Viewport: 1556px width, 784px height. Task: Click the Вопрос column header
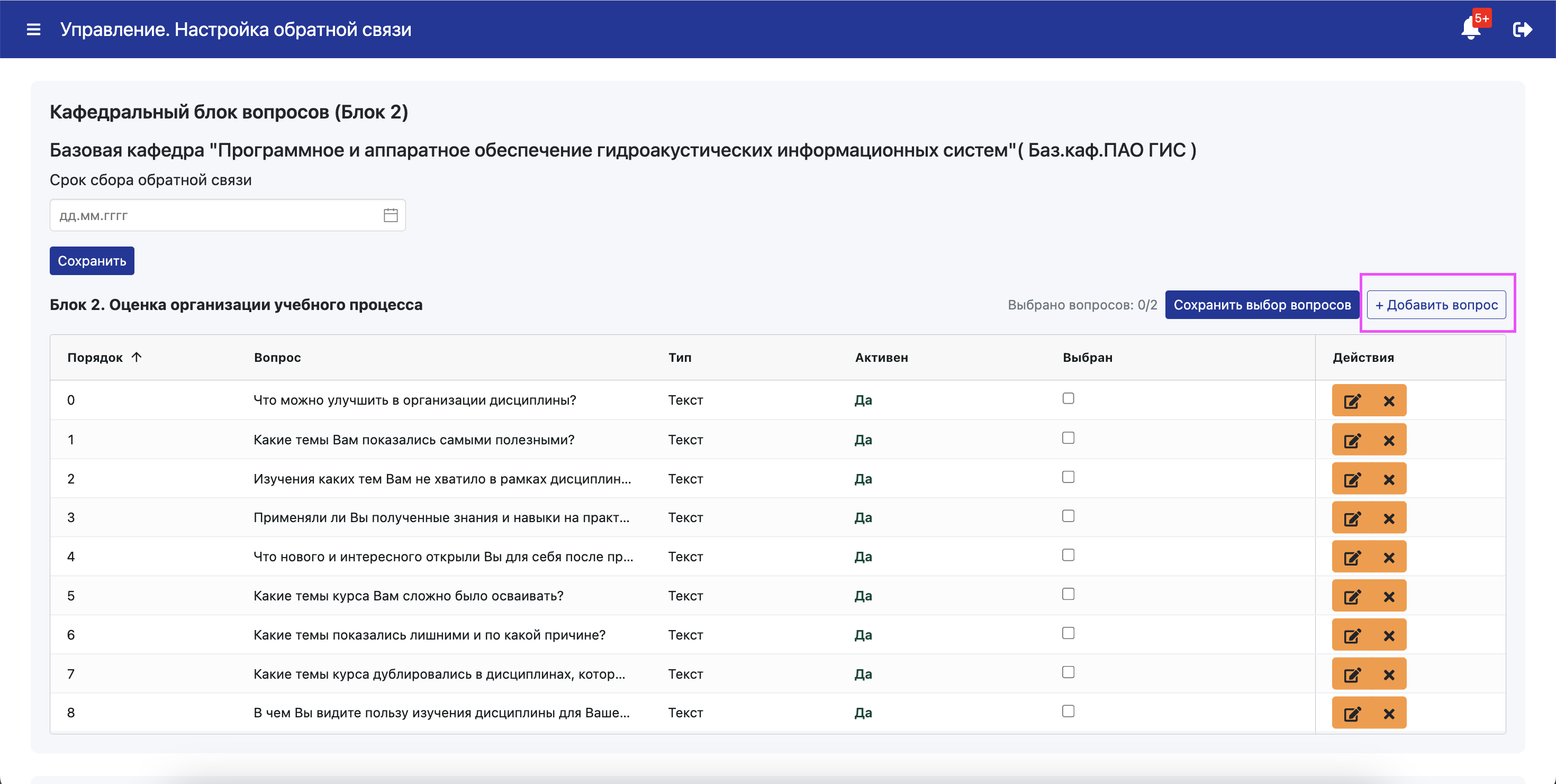pos(277,357)
